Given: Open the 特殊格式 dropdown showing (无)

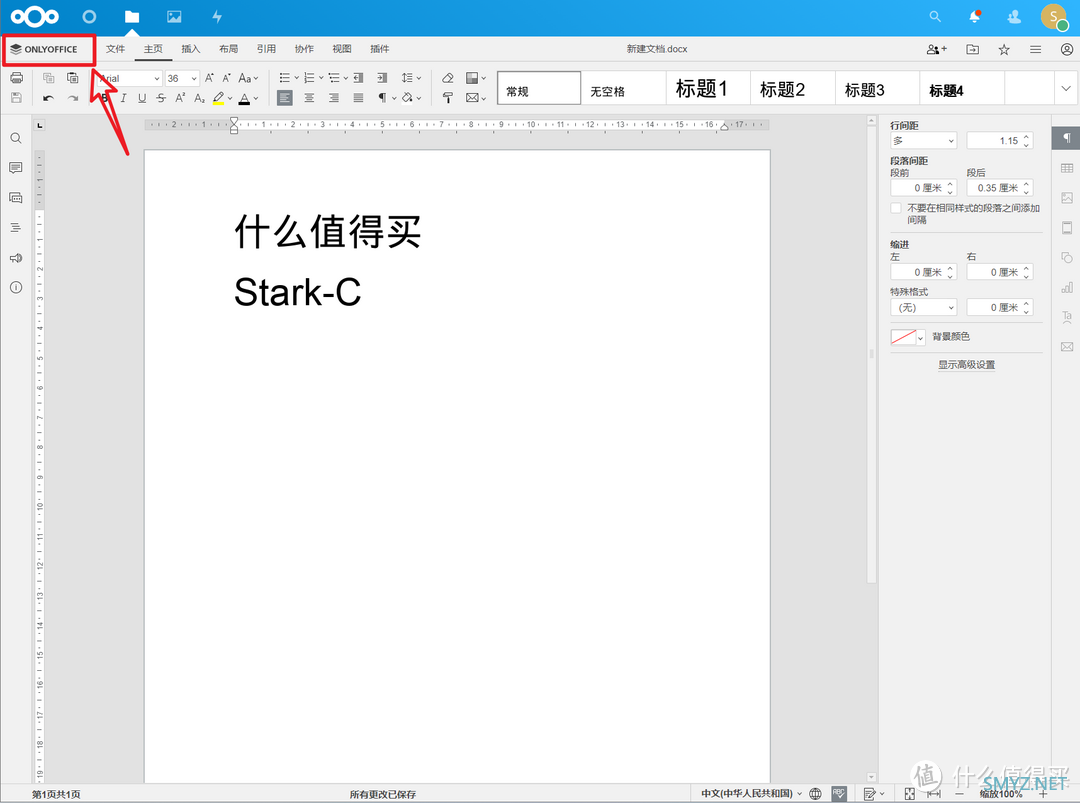Looking at the screenshot, I should pos(924,307).
